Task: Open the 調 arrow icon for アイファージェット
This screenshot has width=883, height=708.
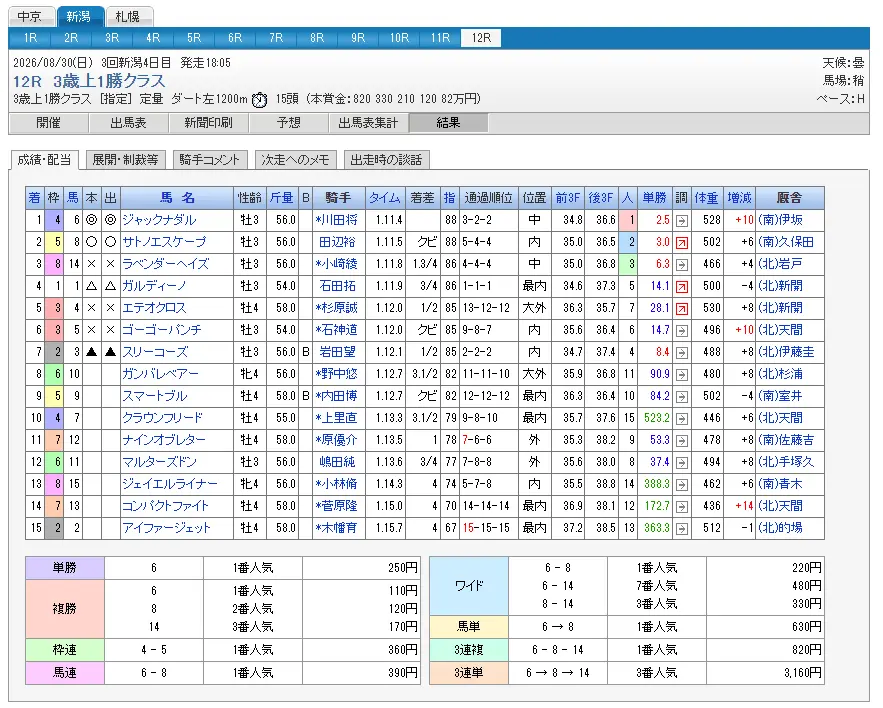Action: click(681, 528)
